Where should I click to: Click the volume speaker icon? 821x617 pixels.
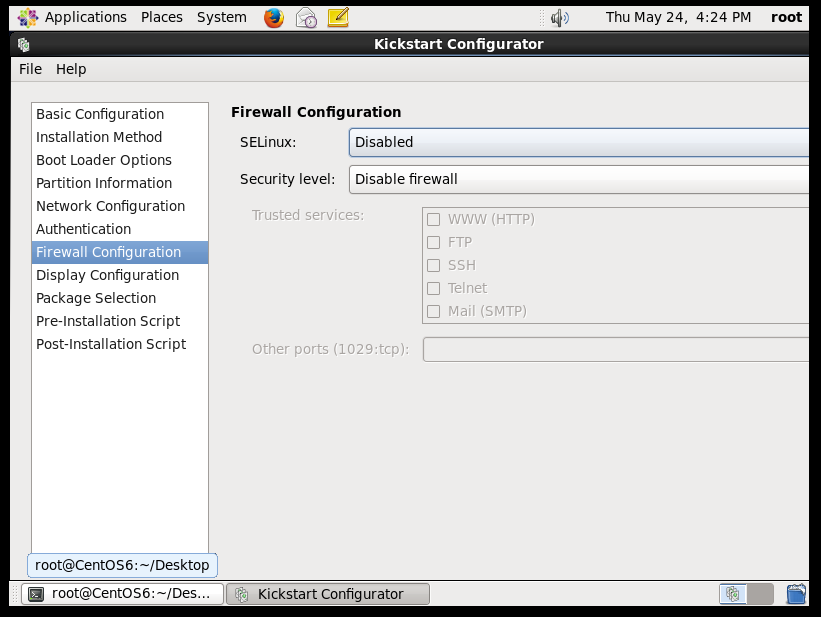pyautogui.click(x=560, y=18)
